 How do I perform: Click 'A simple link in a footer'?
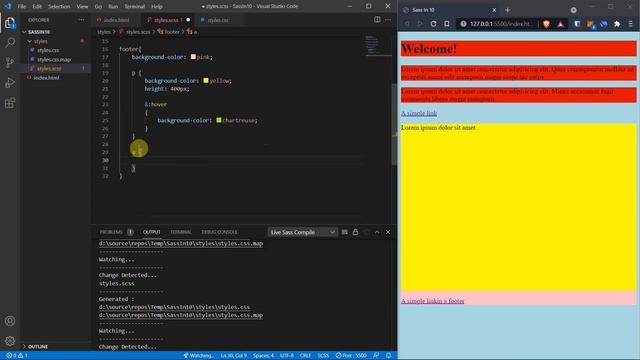[x=432, y=301]
